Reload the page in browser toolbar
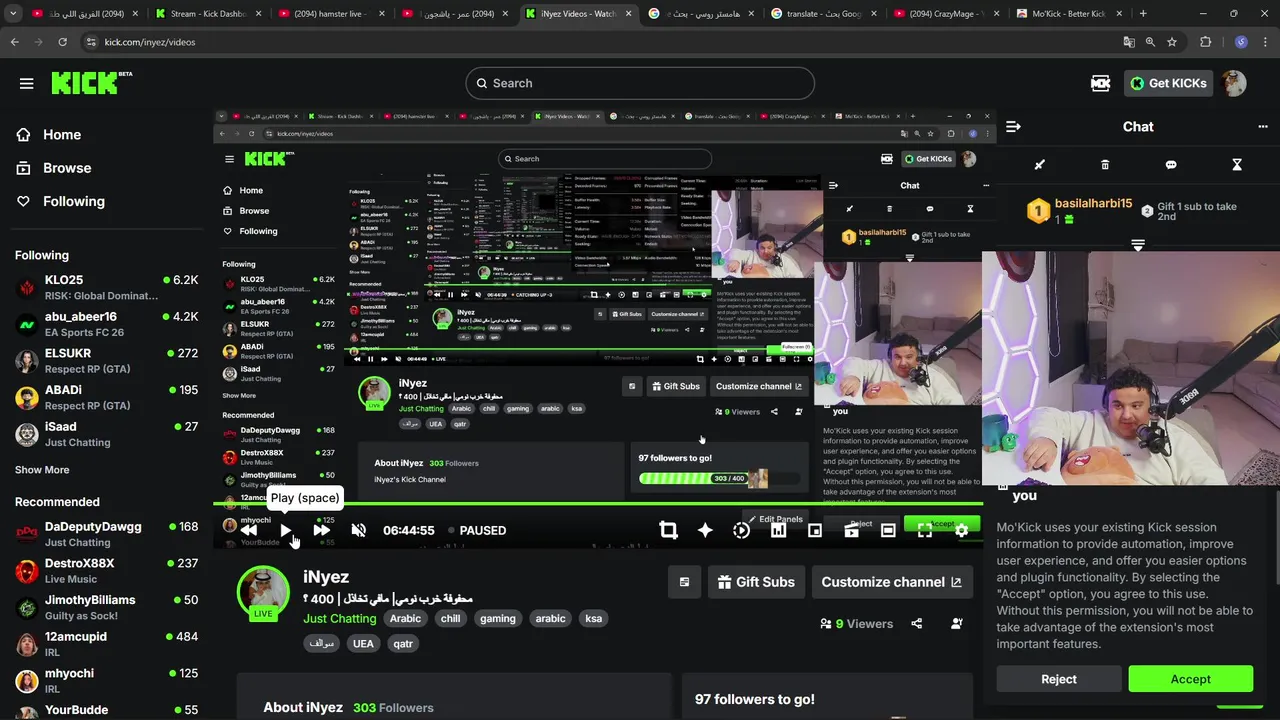Viewport: 1280px width, 720px height. click(62, 42)
